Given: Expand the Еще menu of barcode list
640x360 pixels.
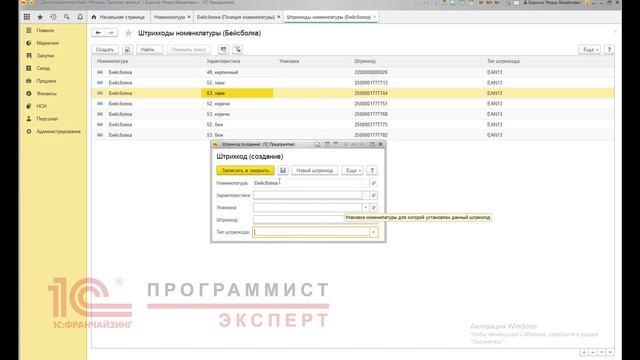Looking at the screenshot, I should pyautogui.click(x=590, y=49).
